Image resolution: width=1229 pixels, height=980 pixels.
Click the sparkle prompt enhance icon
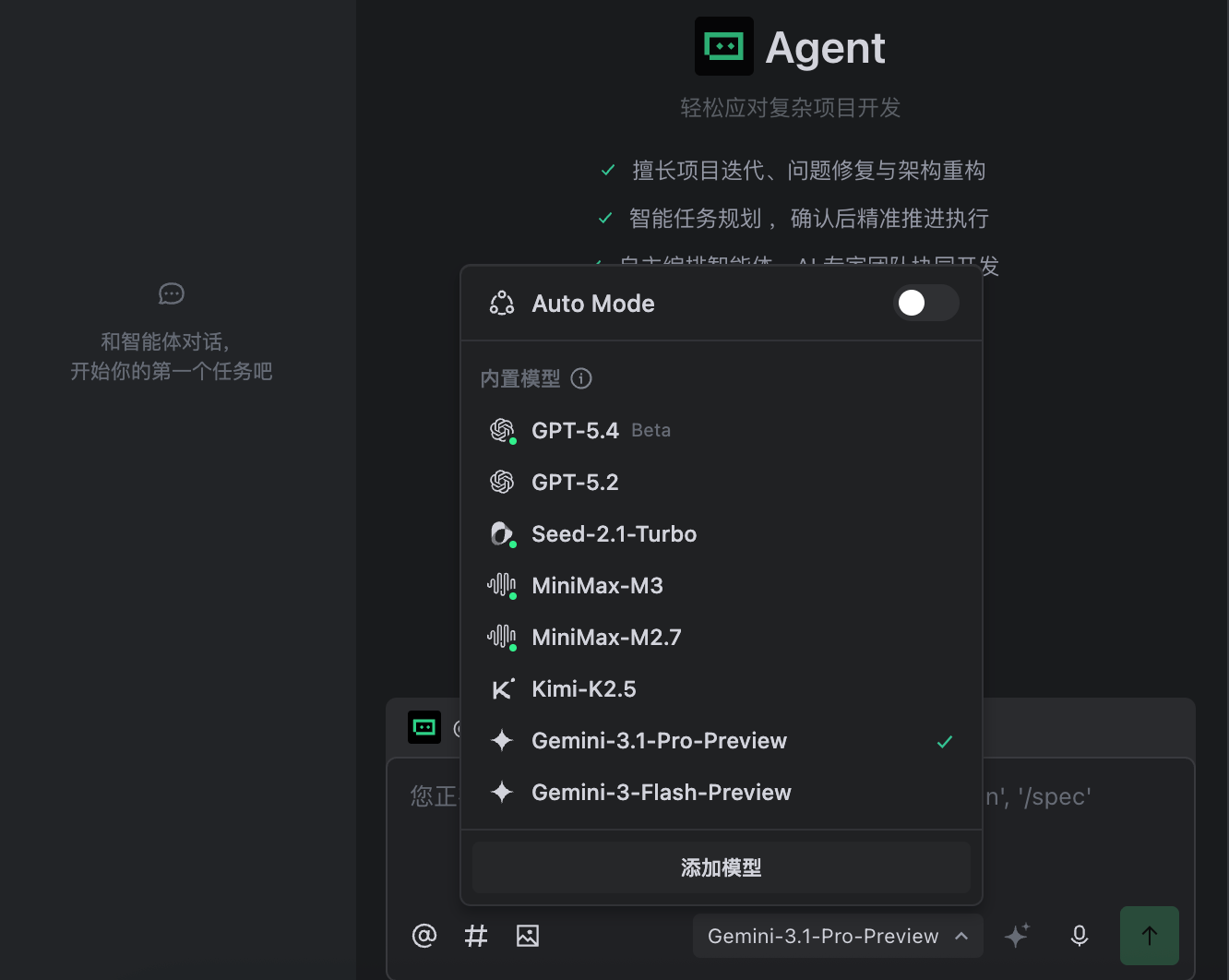(1017, 936)
